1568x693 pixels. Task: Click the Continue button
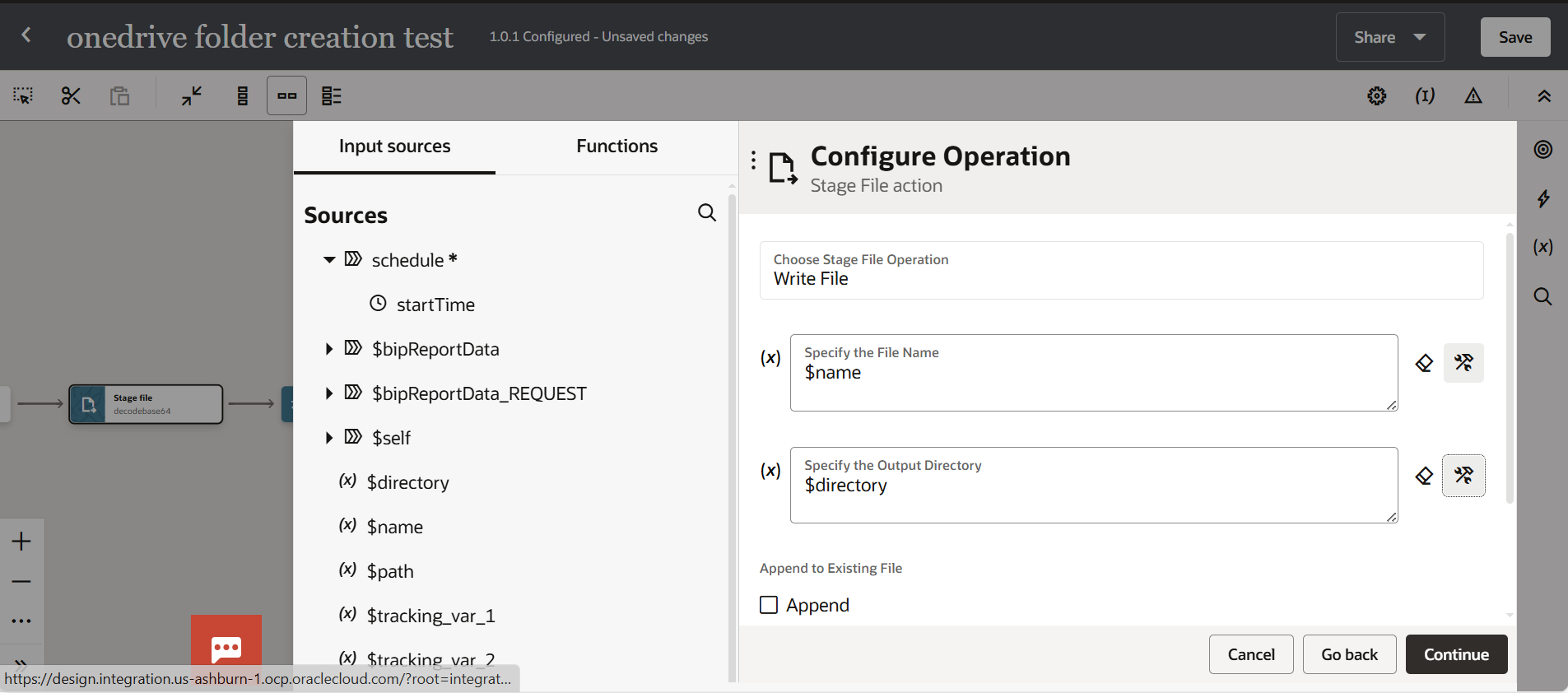pos(1456,654)
